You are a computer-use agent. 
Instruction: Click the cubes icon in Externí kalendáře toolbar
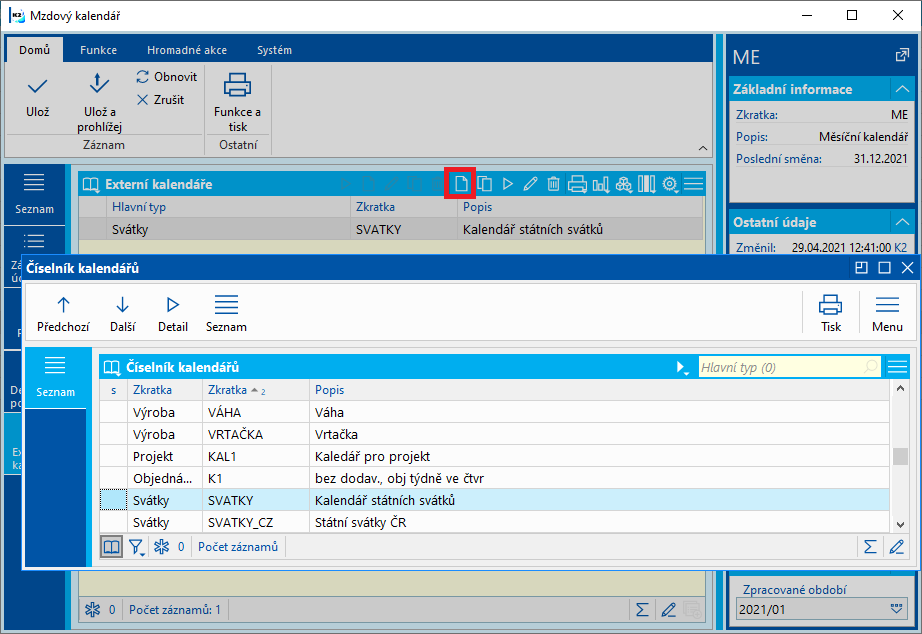(623, 184)
